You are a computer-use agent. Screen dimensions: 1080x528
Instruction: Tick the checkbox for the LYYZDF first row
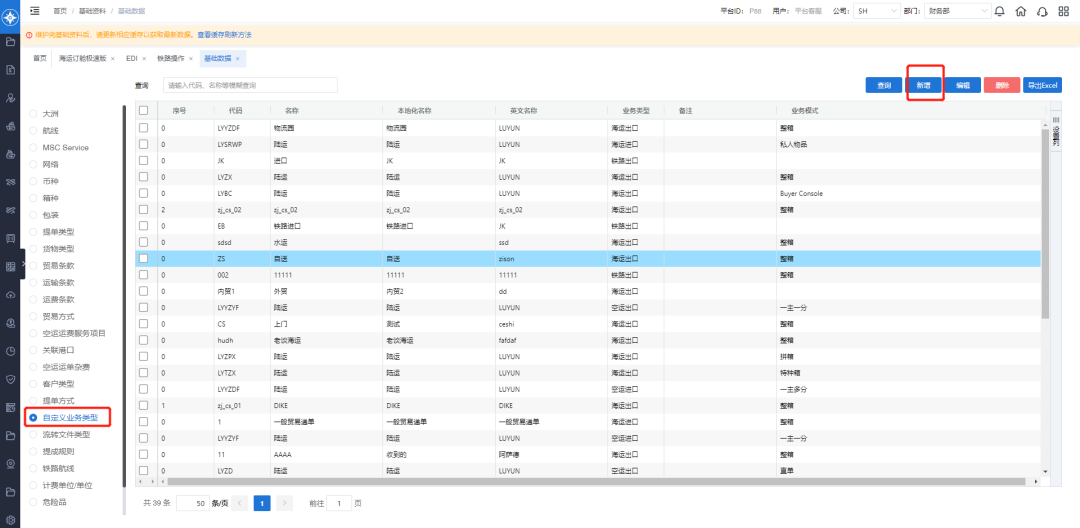point(143,128)
